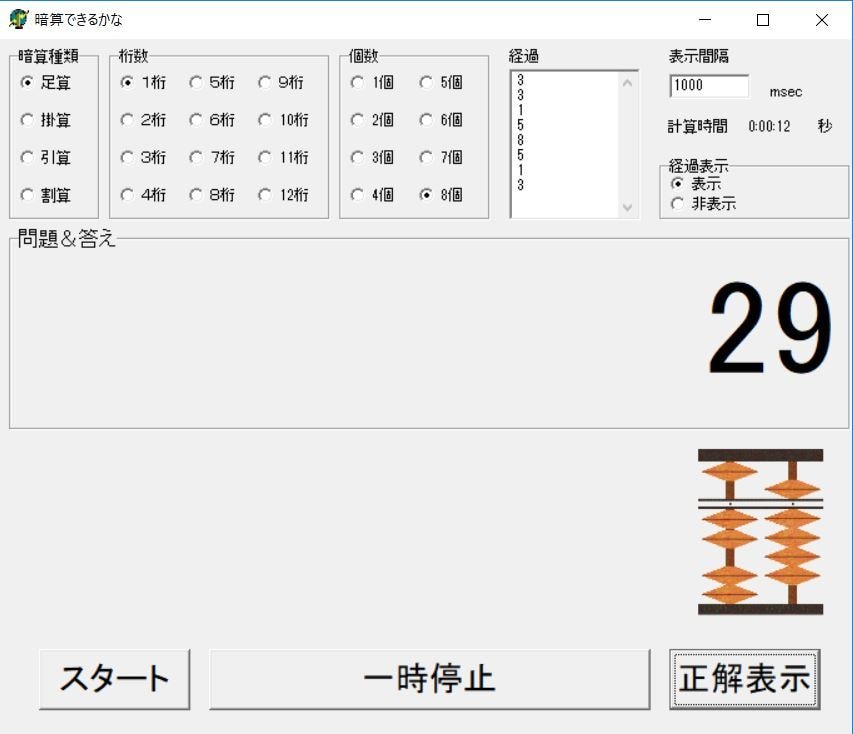Close the 暗算できるかな window
This screenshot has width=853, height=734.
822,20
